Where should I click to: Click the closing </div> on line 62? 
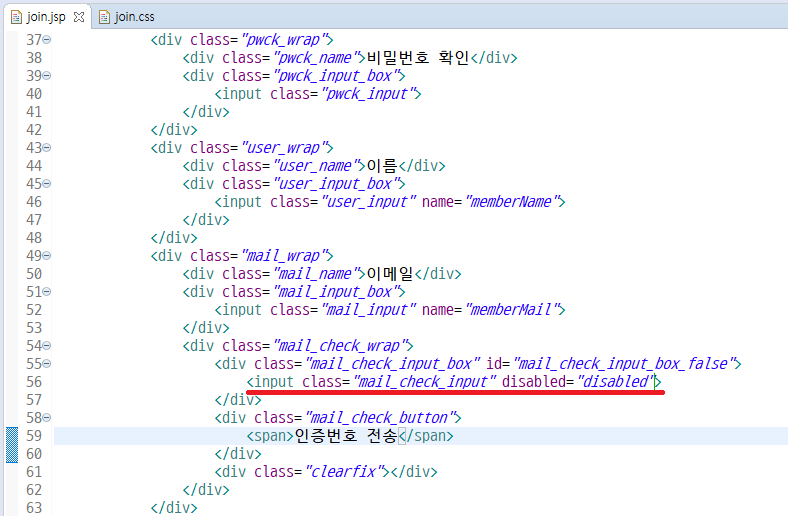(206, 490)
